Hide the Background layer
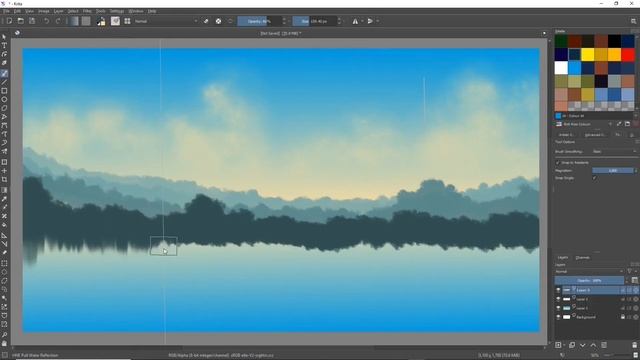 coord(558,317)
